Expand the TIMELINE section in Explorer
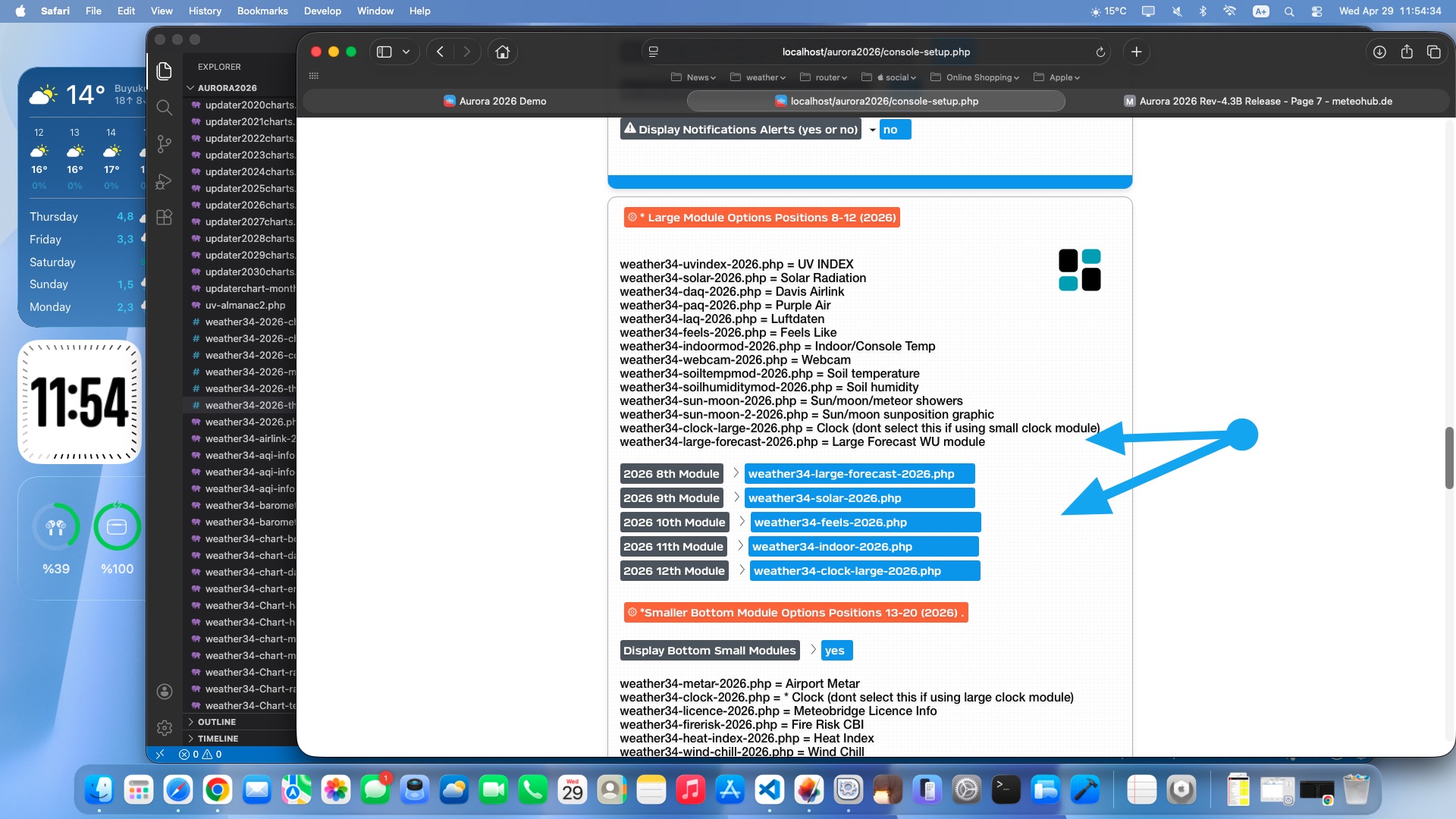1456x819 pixels. [x=218, y=739]
